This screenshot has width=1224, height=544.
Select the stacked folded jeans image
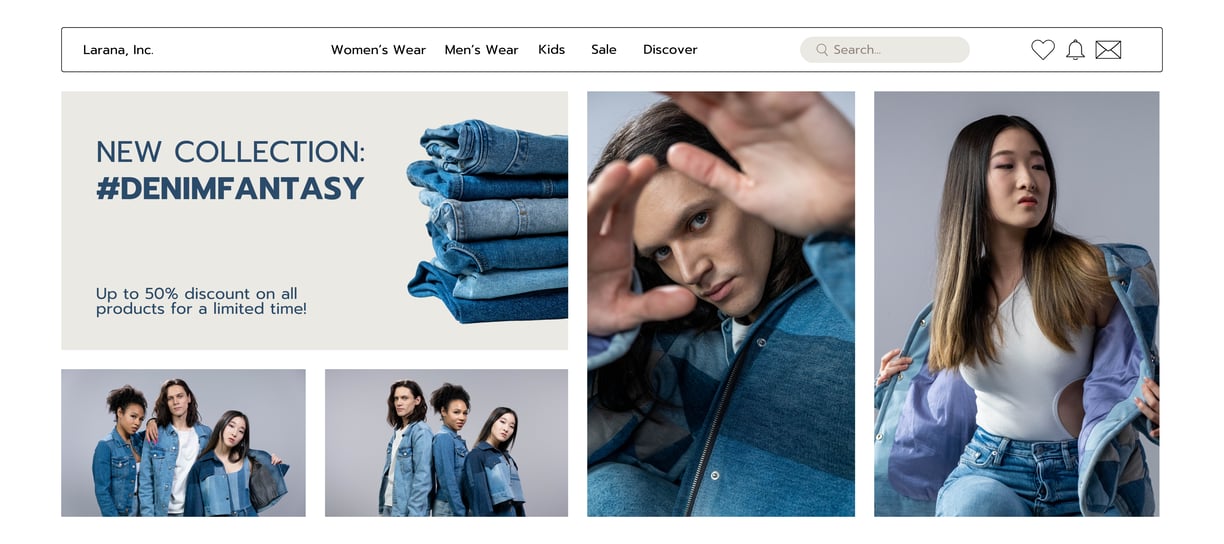pyautogui.click(x=487, y=221)
